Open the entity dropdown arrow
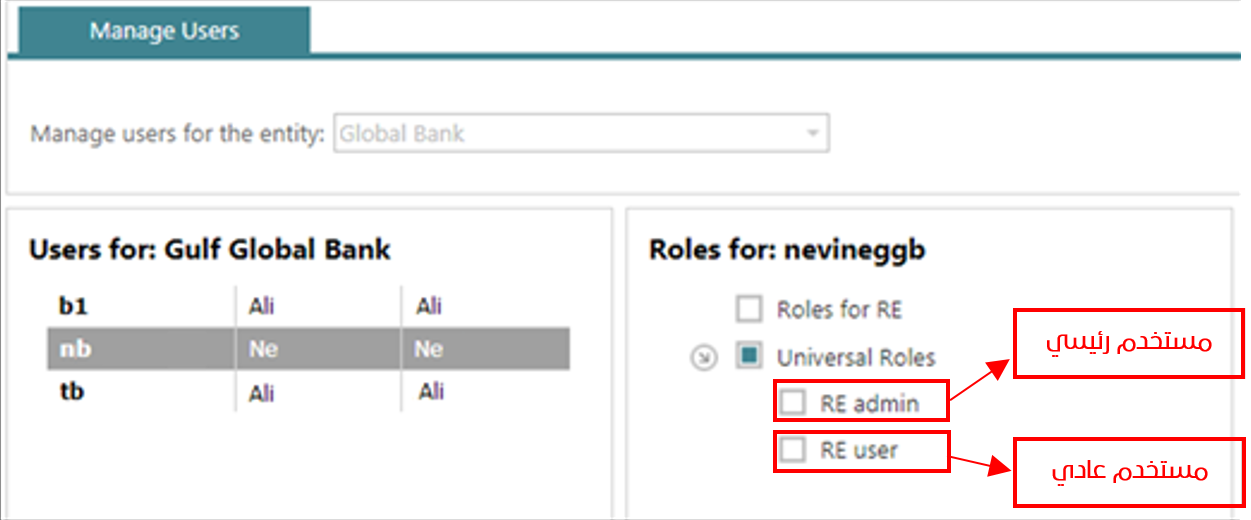The height and width of the screenshot is (520, 1251). 813,133
